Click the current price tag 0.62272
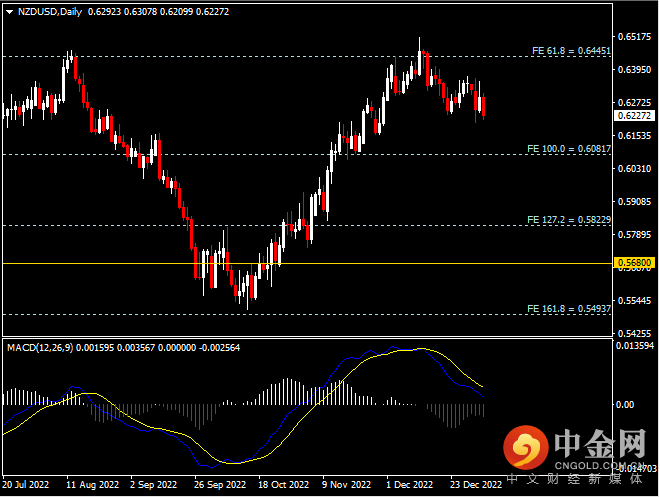Image resolution: width=660 pixels, height=497 pixels. (635, 115)
